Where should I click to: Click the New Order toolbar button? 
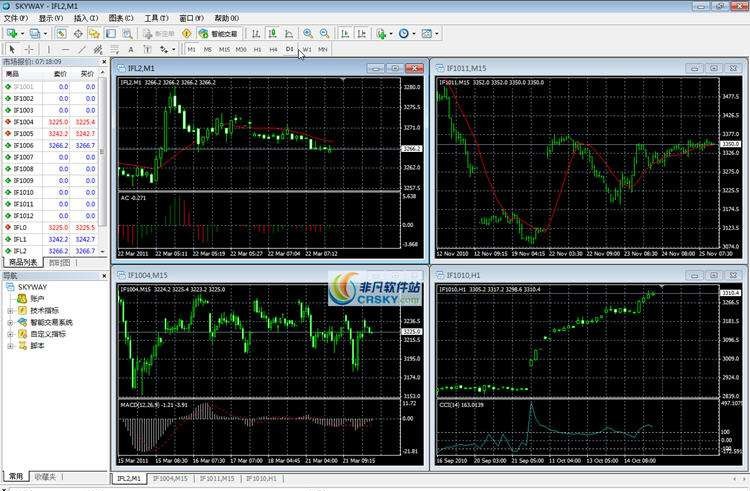point(159,33)
